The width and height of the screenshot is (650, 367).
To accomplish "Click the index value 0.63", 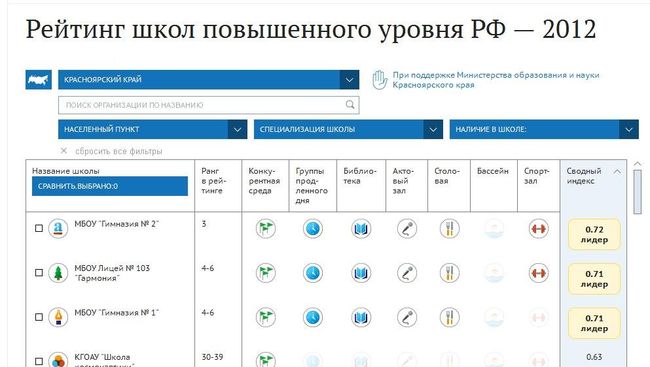I will coord(594,357).
